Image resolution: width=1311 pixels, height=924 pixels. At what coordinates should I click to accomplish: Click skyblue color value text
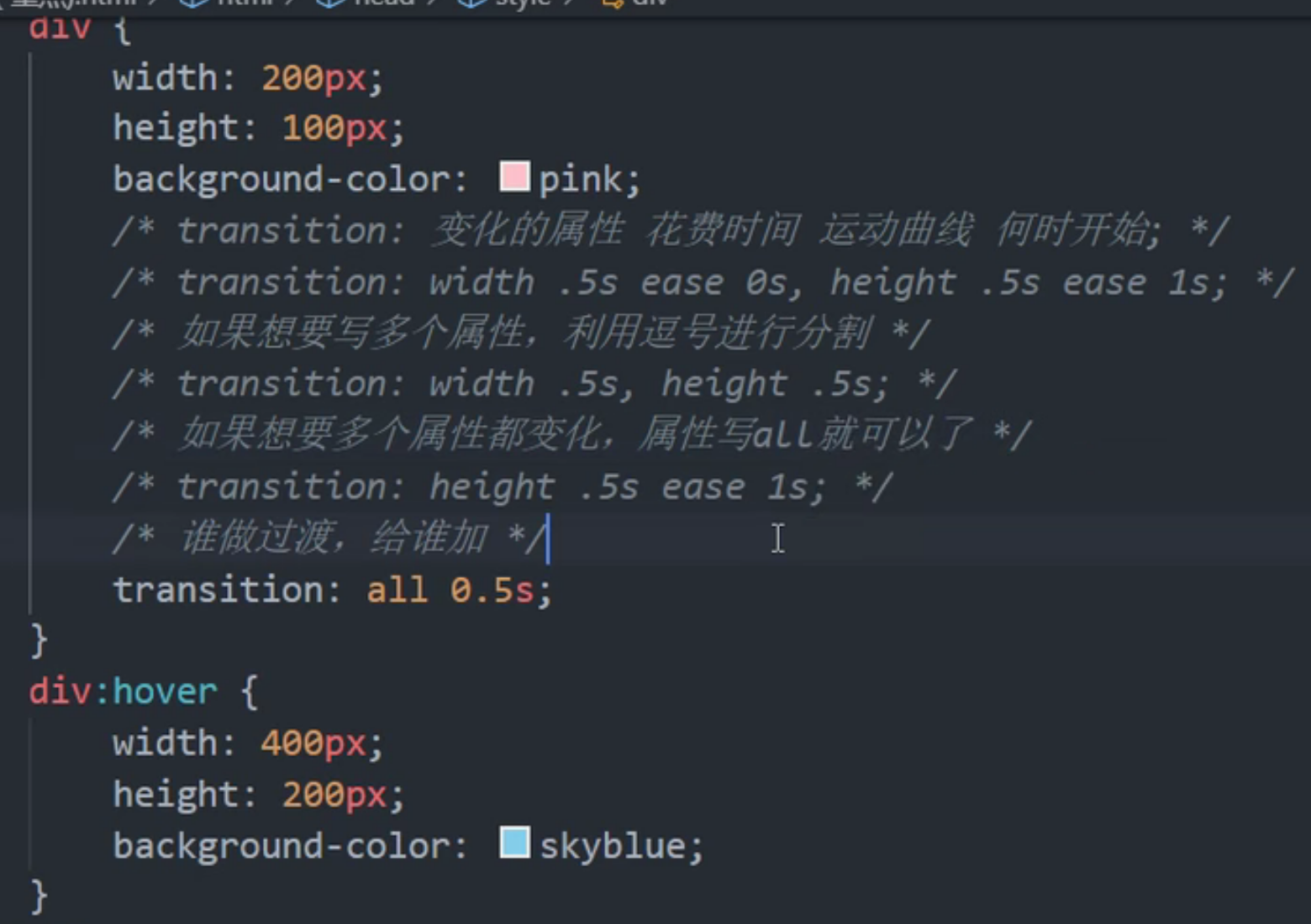pos(619,843)
